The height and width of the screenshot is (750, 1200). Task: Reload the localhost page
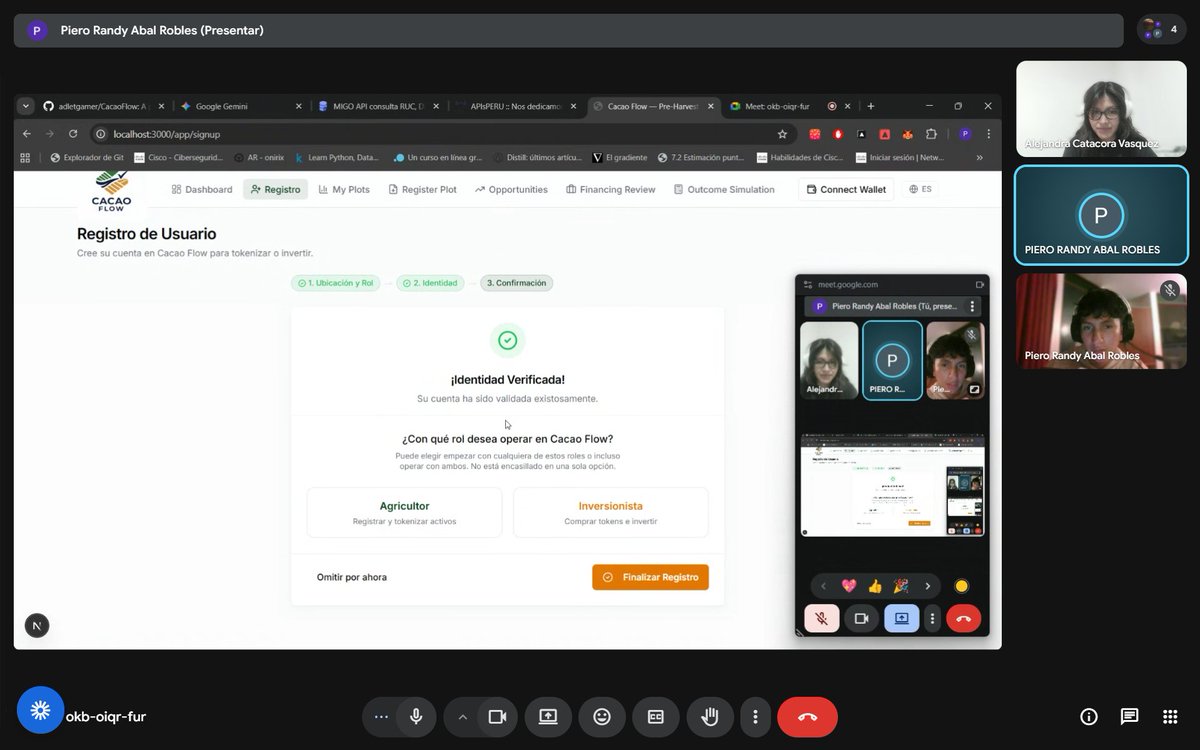coord(73,134)
